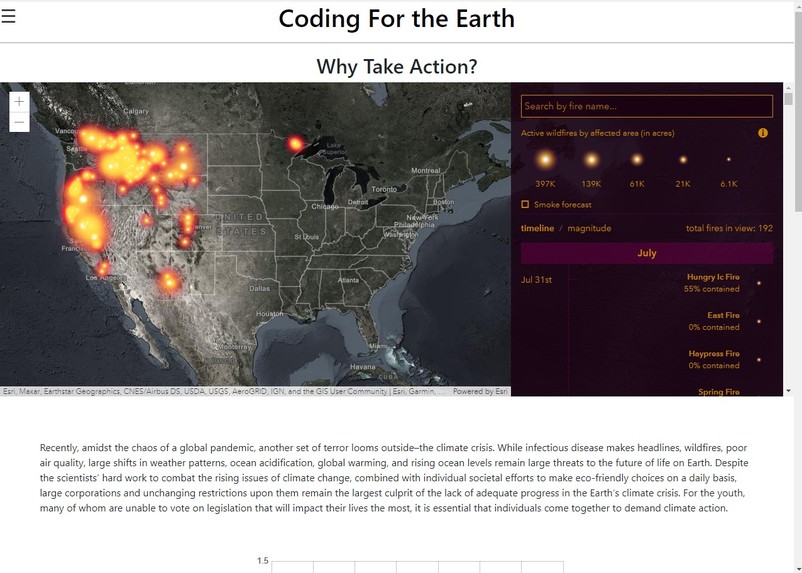Select the 139K acres legend circle
The image size is (802, 573).
point(591,160)
